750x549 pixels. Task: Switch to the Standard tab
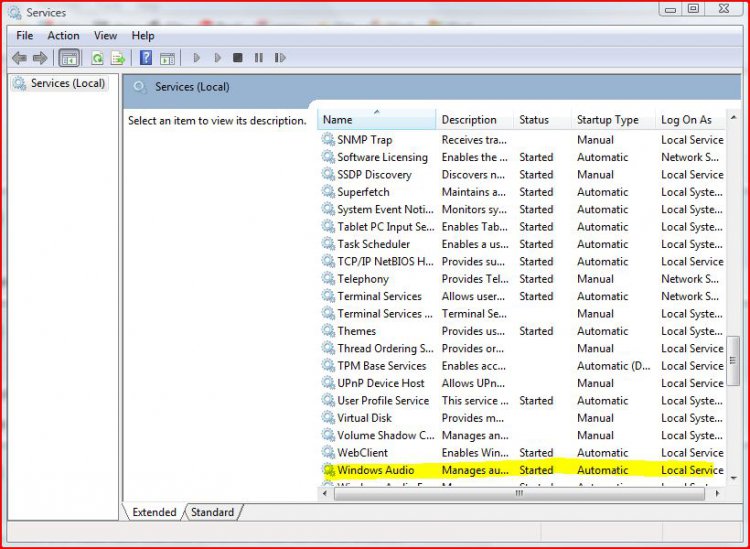[x=212, y=512]
